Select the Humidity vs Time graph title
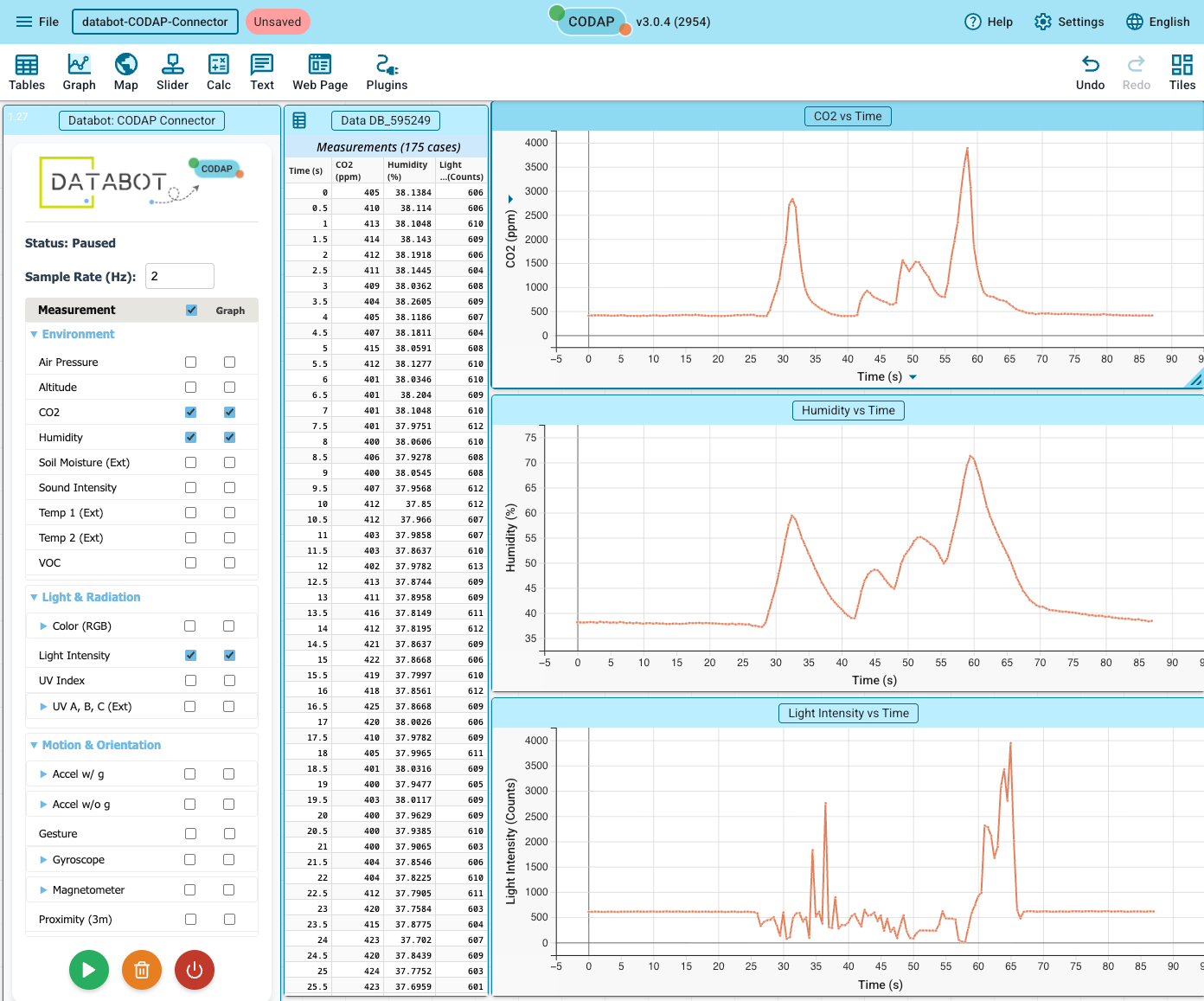Screen dimensions: 1204x1001 click(849, 410)
